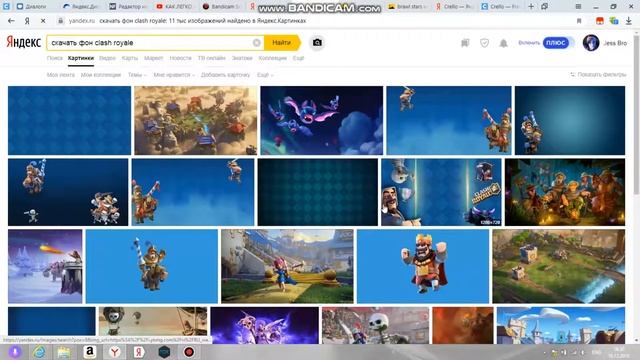
Task: Open the arena with princess thumbnail
Action: 287,266
